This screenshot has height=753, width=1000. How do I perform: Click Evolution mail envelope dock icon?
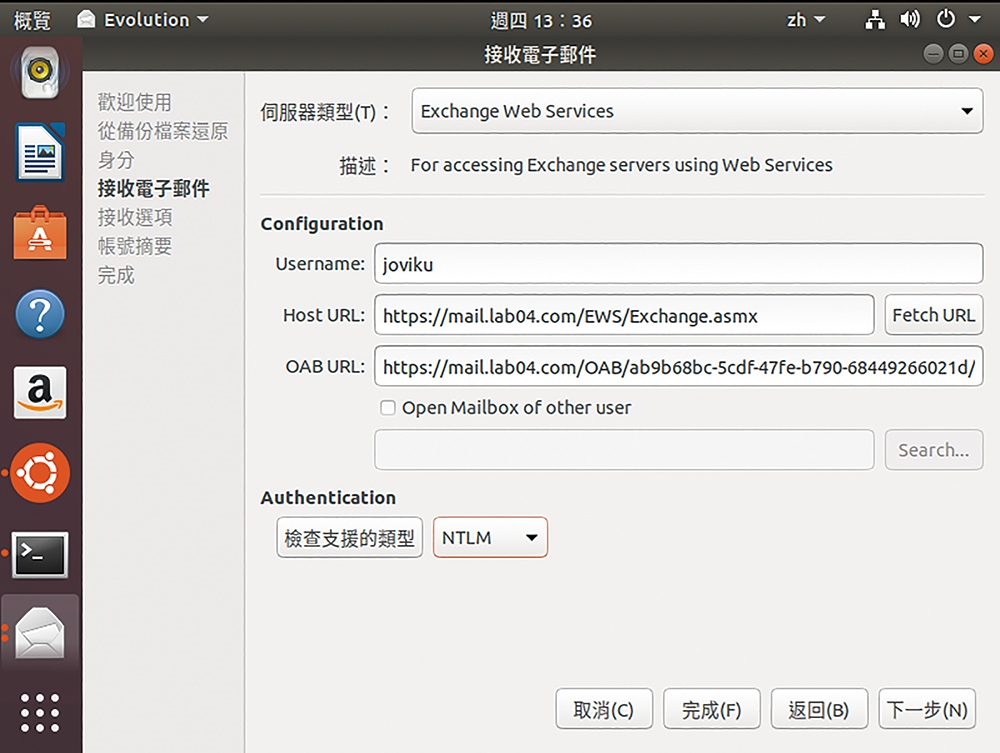tap(40, 633)
